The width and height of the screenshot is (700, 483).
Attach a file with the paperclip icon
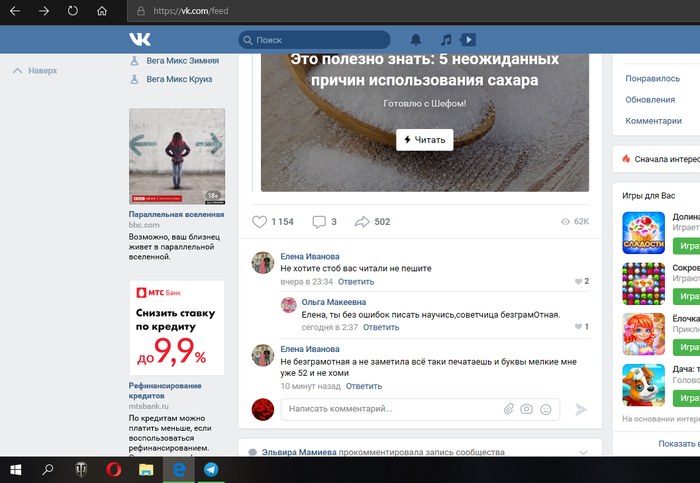tap(508, 409)
